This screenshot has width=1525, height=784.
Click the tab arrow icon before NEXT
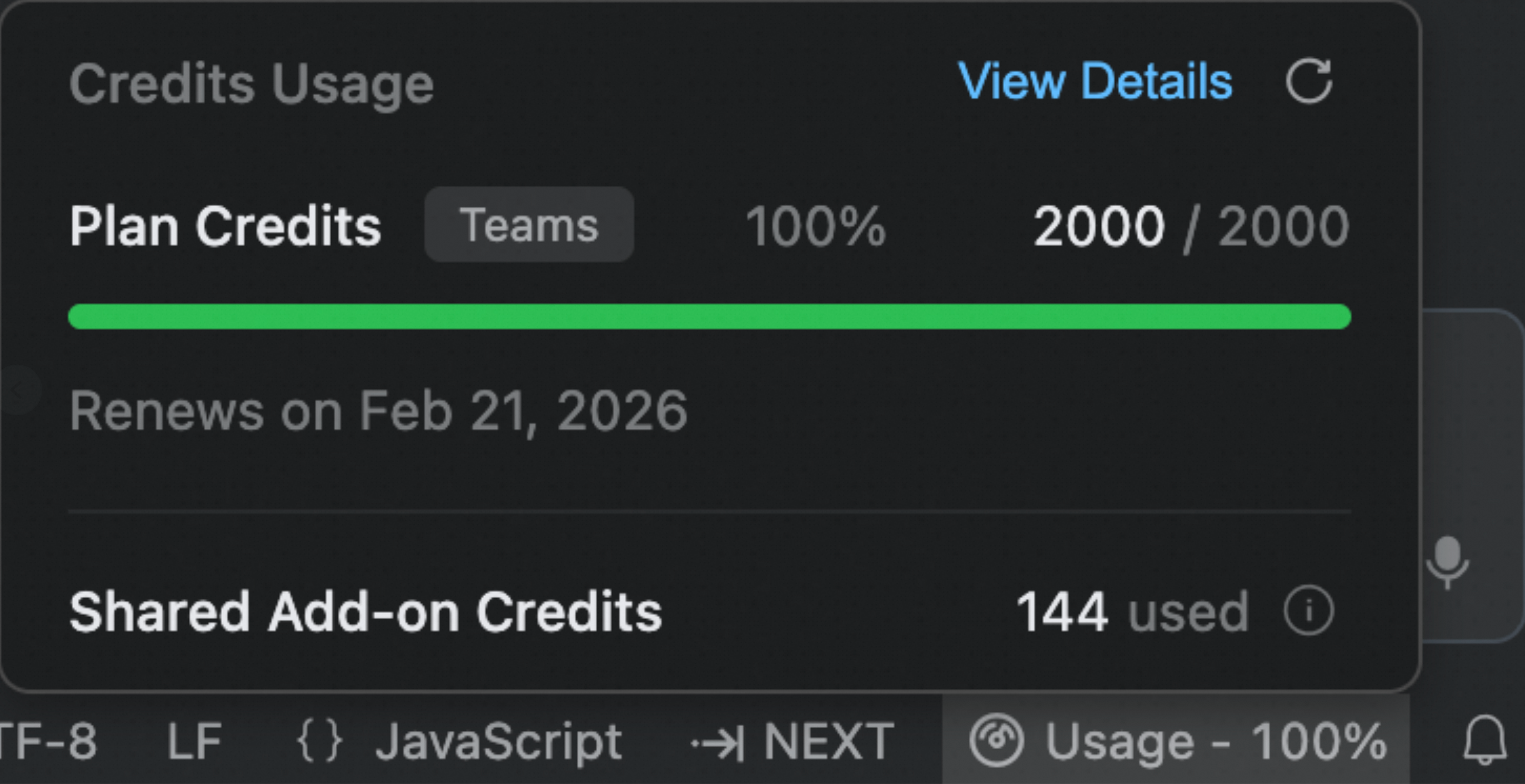pyautogui.click(x=718, y=742)
